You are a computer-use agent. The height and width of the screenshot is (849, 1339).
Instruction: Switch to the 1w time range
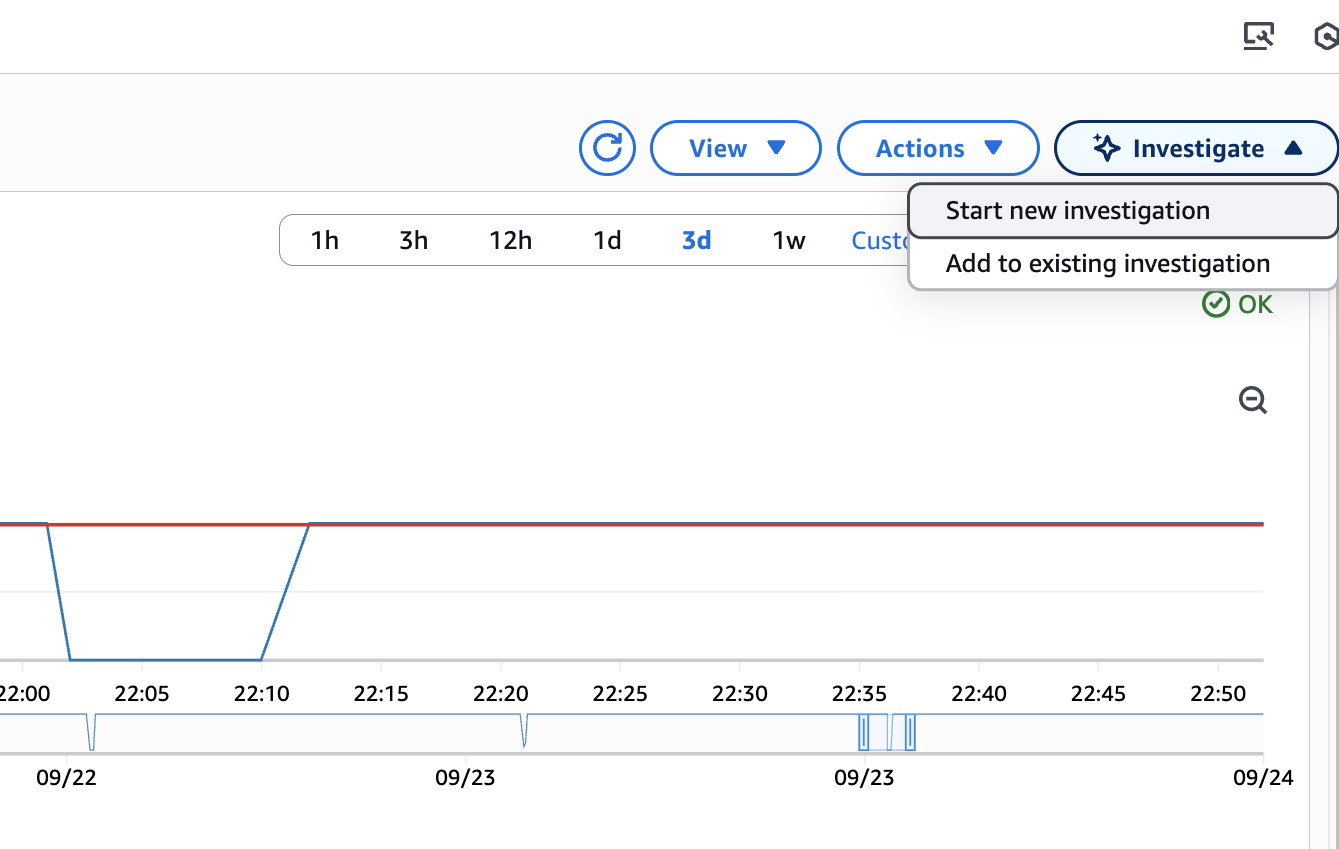point(787,240)
